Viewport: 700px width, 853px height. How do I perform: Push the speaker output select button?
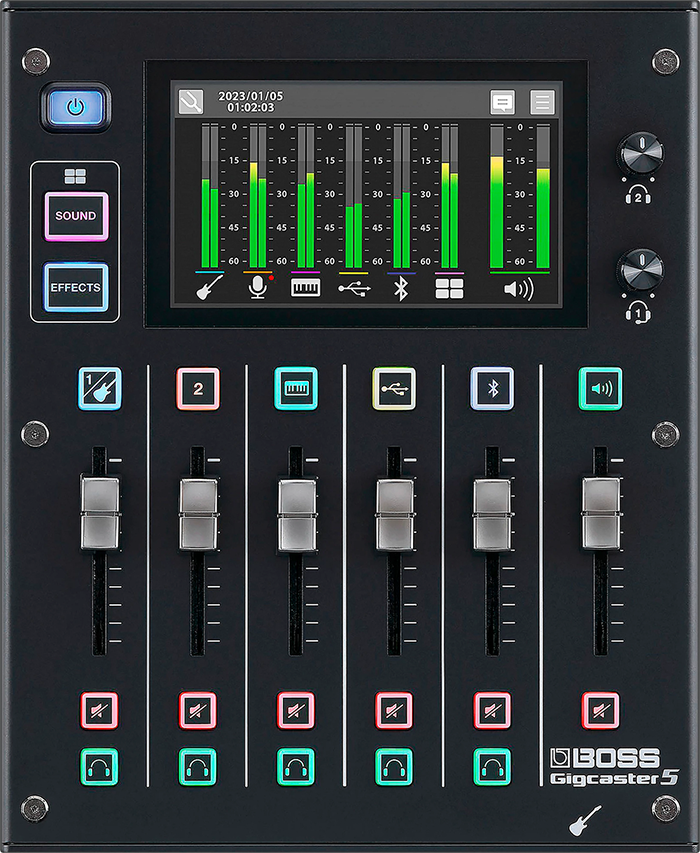(600, 388)
